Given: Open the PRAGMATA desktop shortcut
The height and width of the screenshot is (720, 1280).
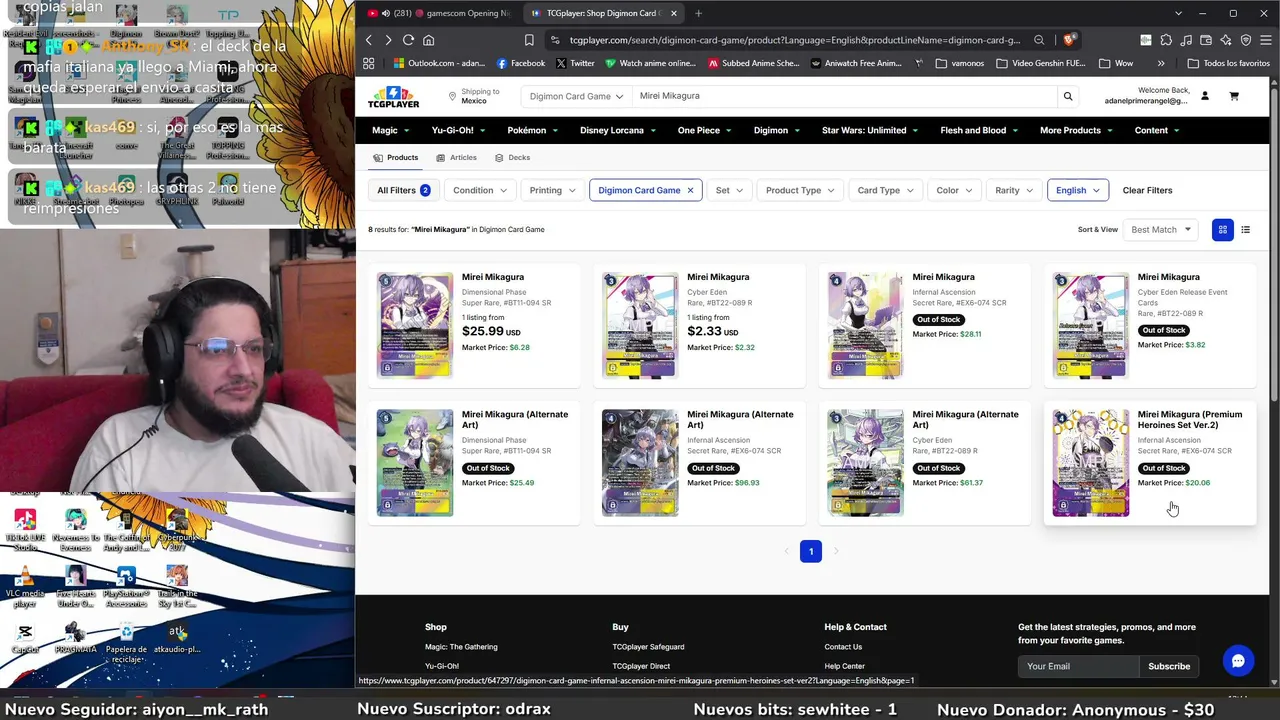Looking at the screenshot, I should 75,638.
